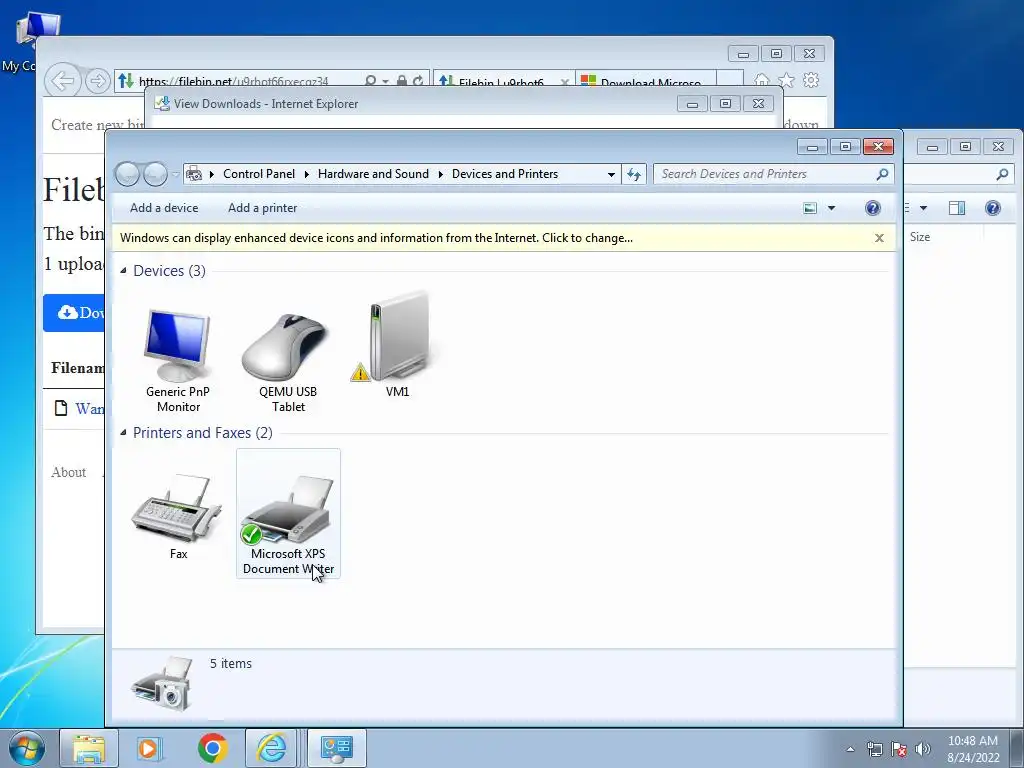Open the taskbar clock and date

973,749
